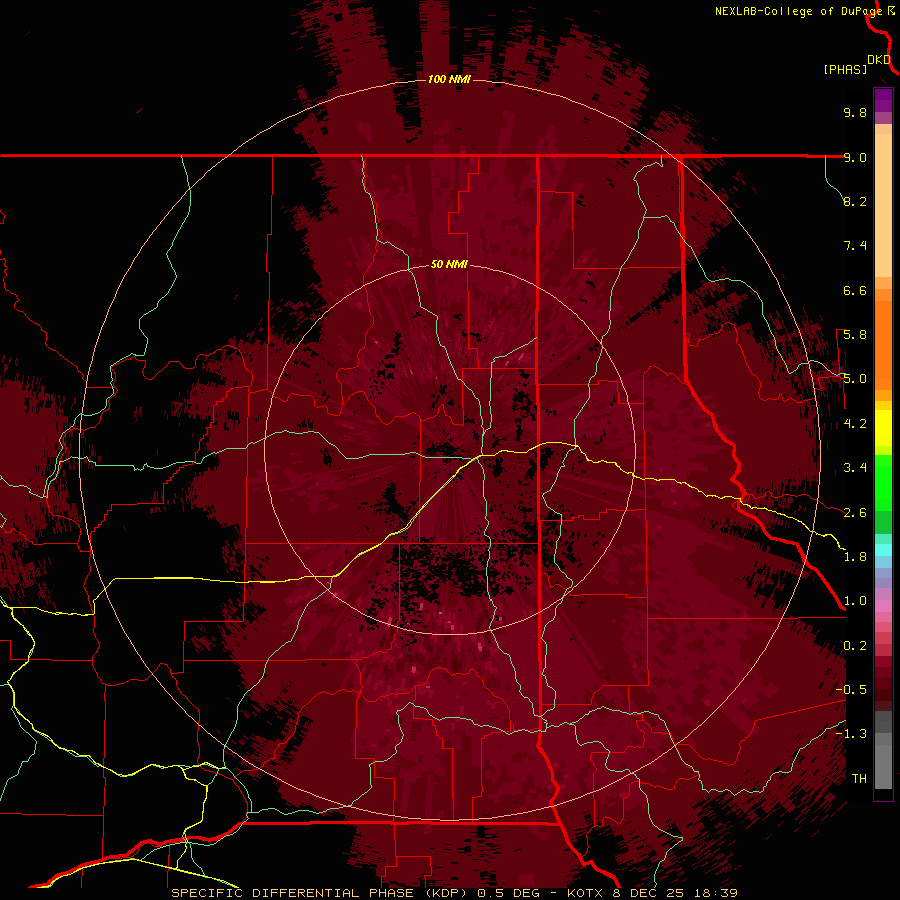Viewport: 900px width, 900px height.
Task: Click the 0.2 legend value
Action: 855,646
